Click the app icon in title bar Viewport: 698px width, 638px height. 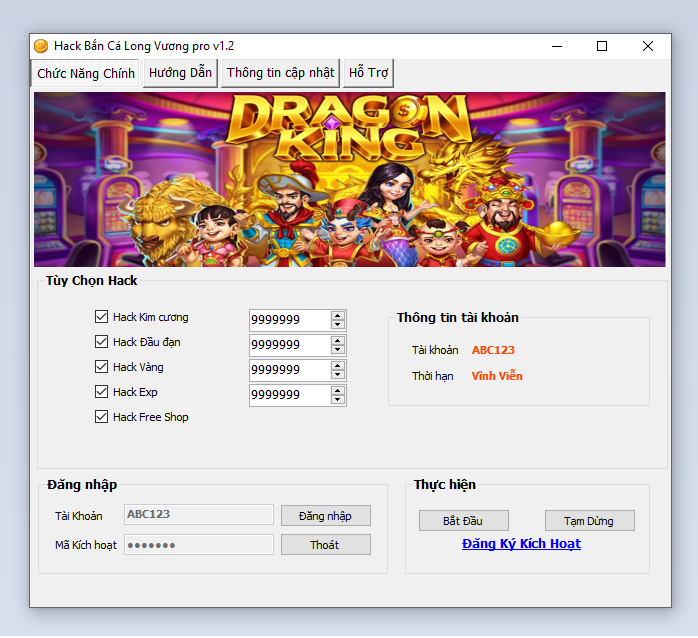[x=41, y=46]
